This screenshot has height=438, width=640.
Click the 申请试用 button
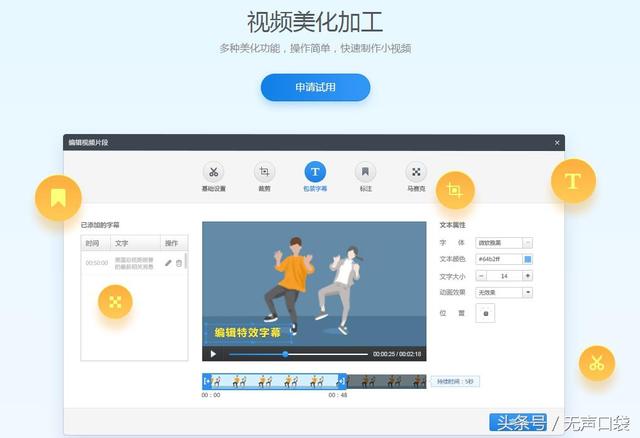coord(315,87)
